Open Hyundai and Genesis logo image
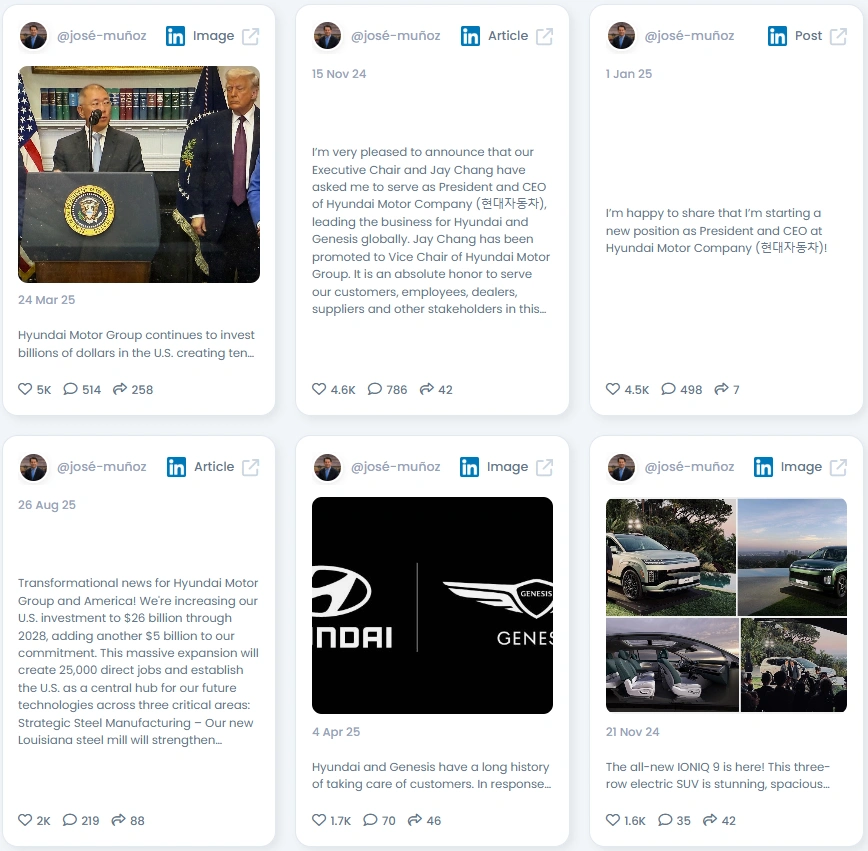Viewport: 868px width, 851px height. [x=432, y=605]
